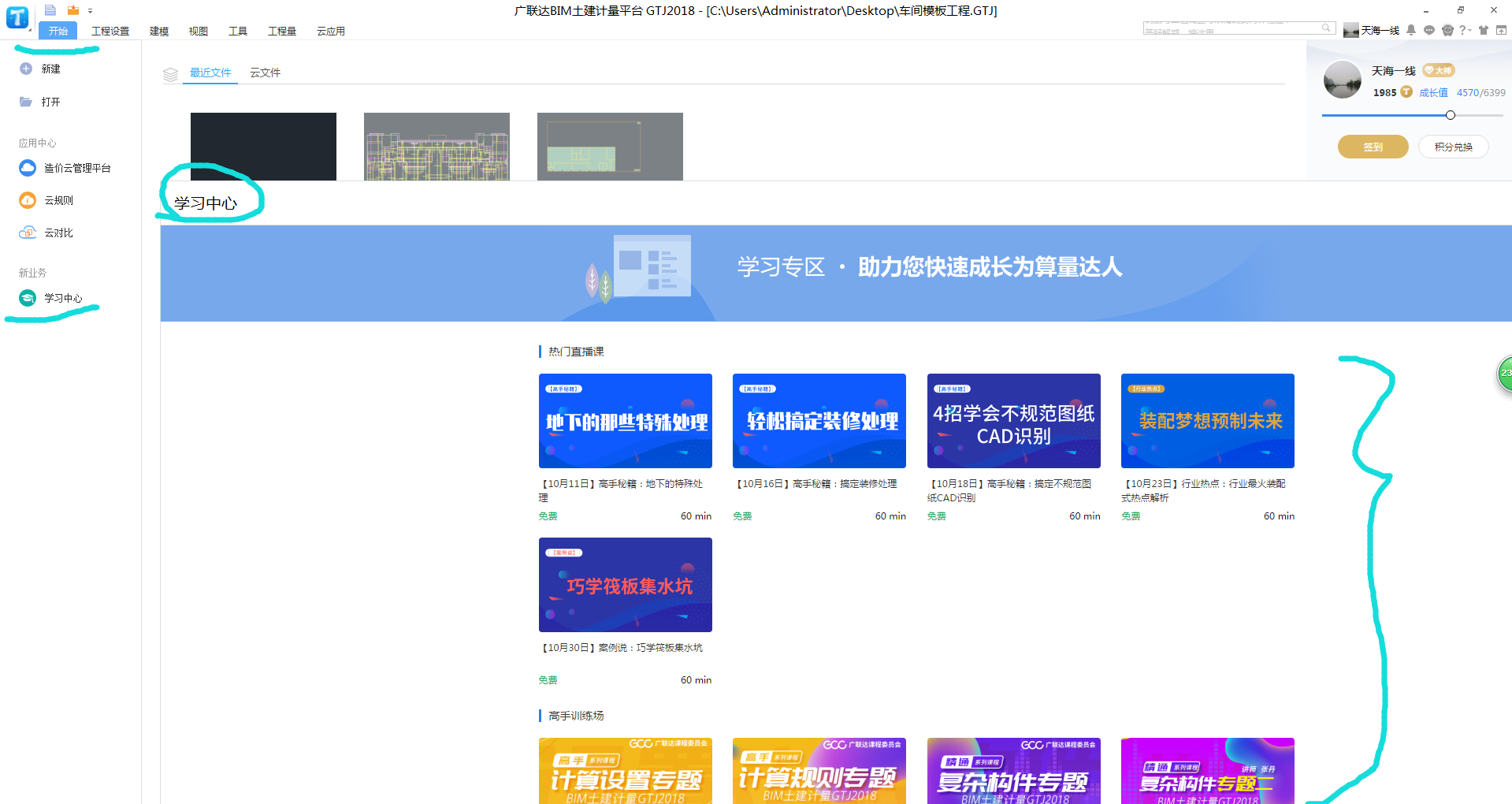Open 造价云管理平台 from the sidebar
The image size is (1512, 804).
click(x=65, y=168)
